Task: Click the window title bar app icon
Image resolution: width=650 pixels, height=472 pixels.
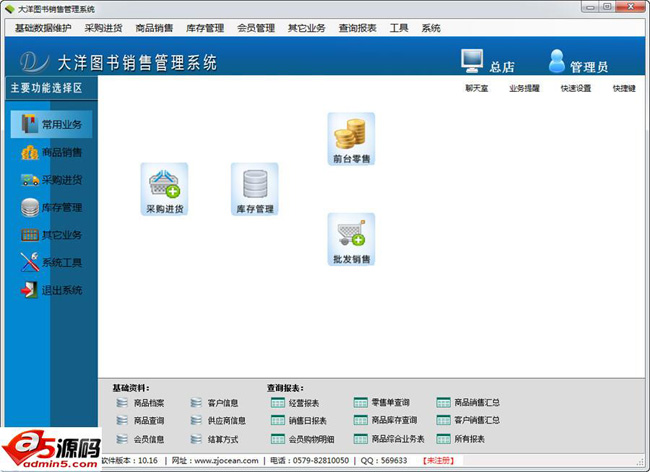Action: coord(10,9)
